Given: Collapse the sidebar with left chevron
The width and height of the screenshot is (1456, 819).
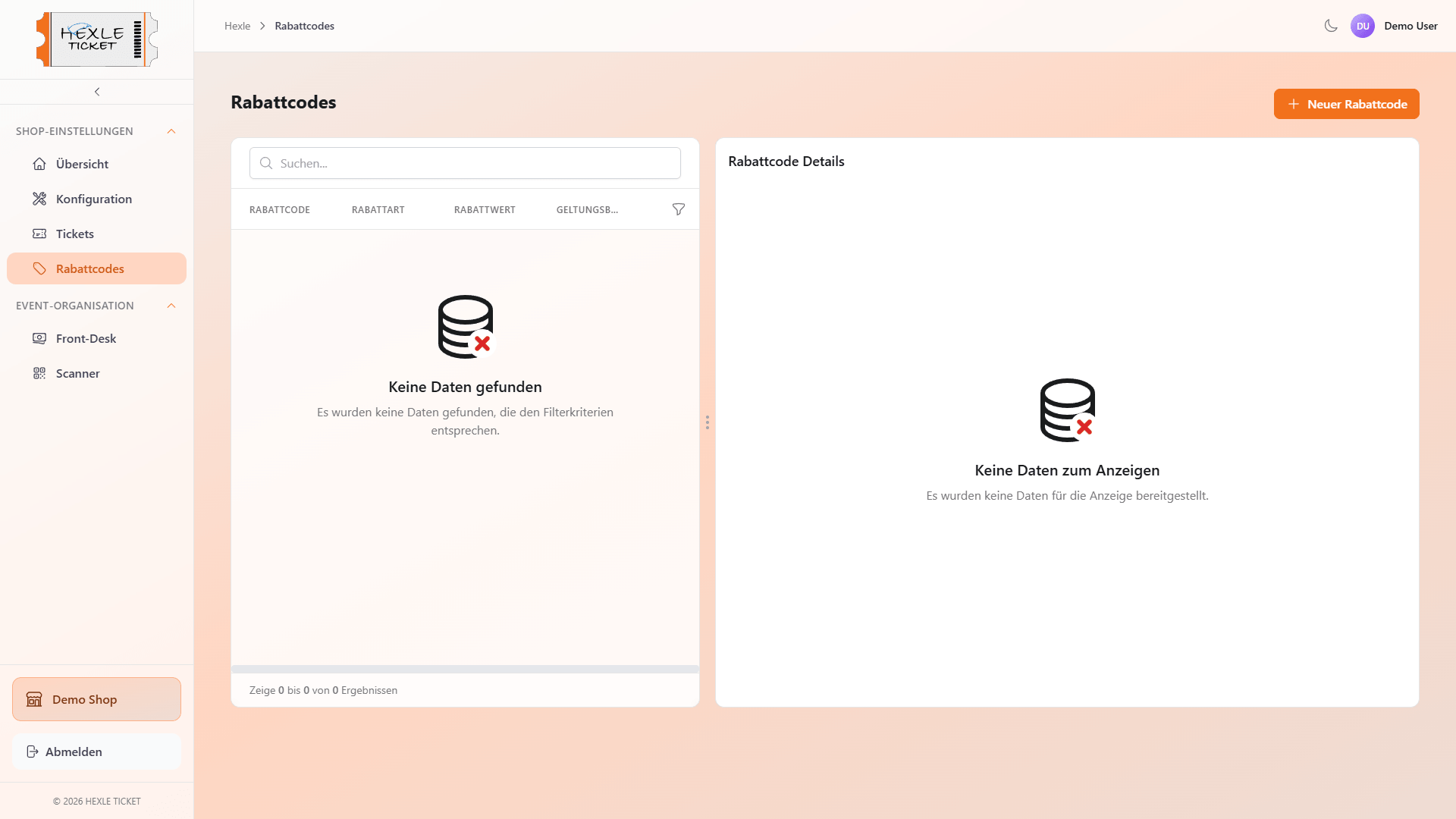Looking at the screenshot, I should pyautogui.click(x=97, y=92).
